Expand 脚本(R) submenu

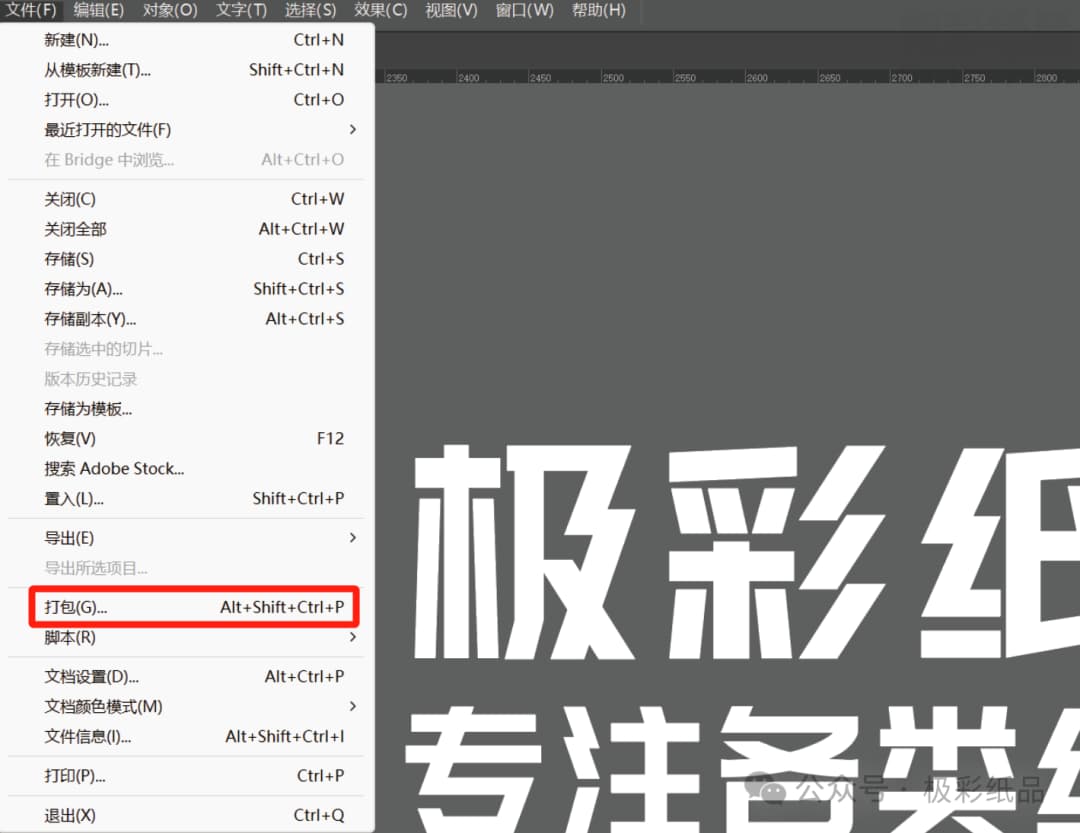pyautogui.click(x=187, y=637)
